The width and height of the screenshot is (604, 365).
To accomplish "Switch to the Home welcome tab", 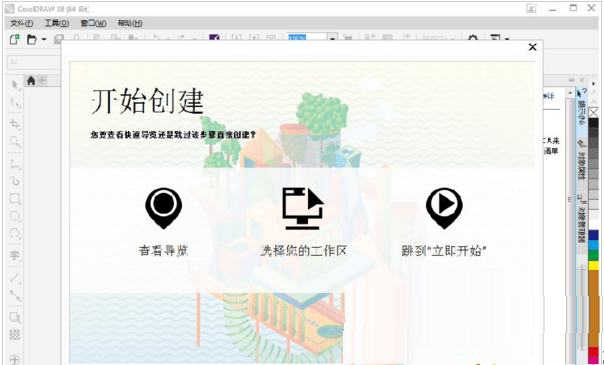I will coord(31,80).
